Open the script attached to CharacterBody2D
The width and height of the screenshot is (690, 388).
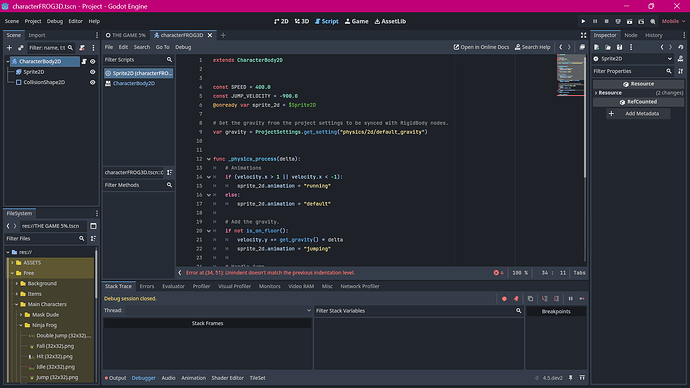pos(84,62)
